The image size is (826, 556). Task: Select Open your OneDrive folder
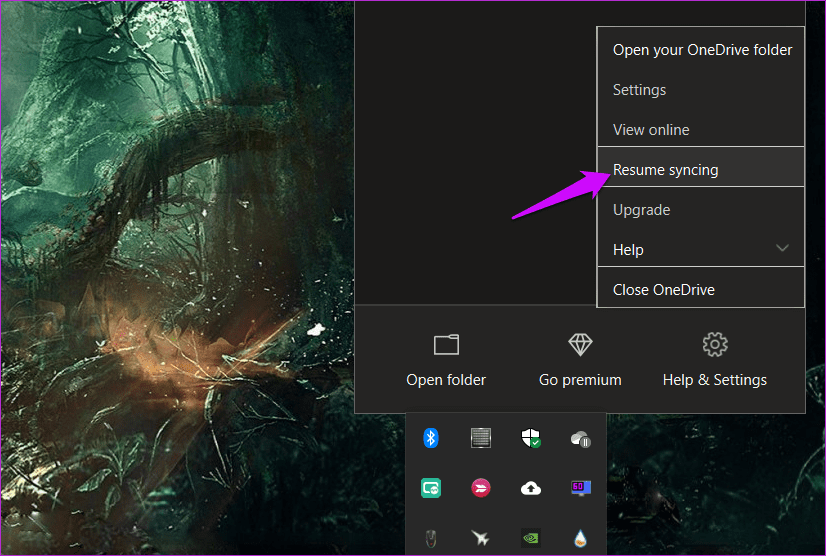click(701, 50)
